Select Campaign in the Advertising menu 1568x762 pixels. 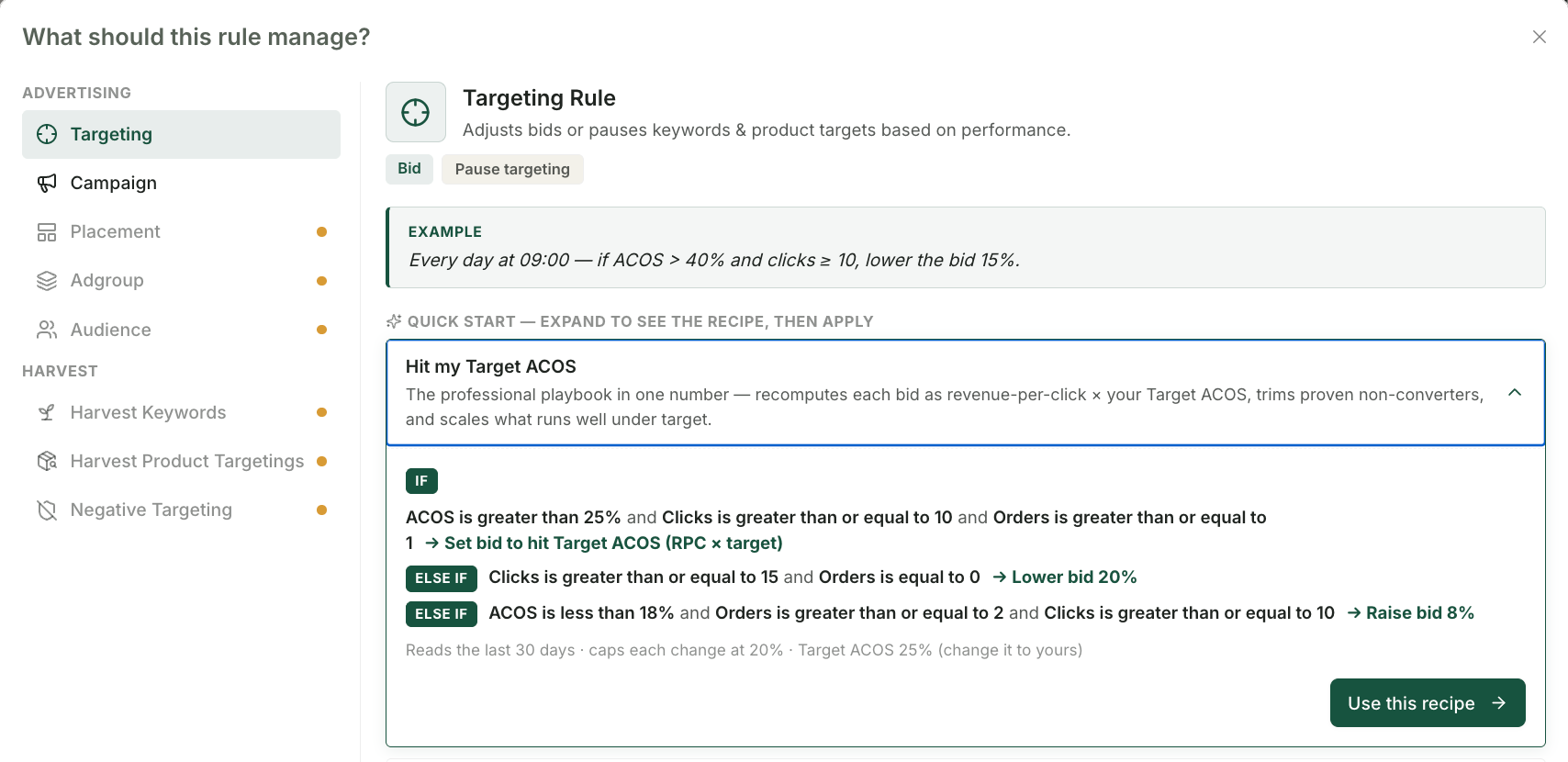coord(181,183)
